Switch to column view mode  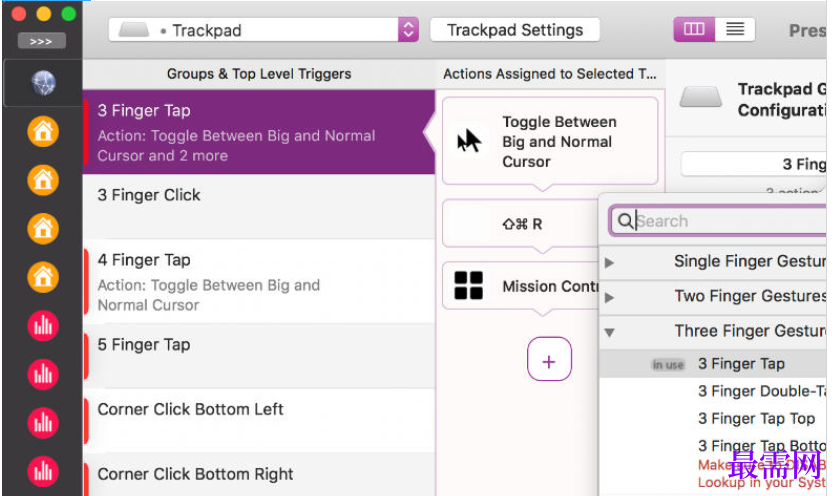(694, 29)
